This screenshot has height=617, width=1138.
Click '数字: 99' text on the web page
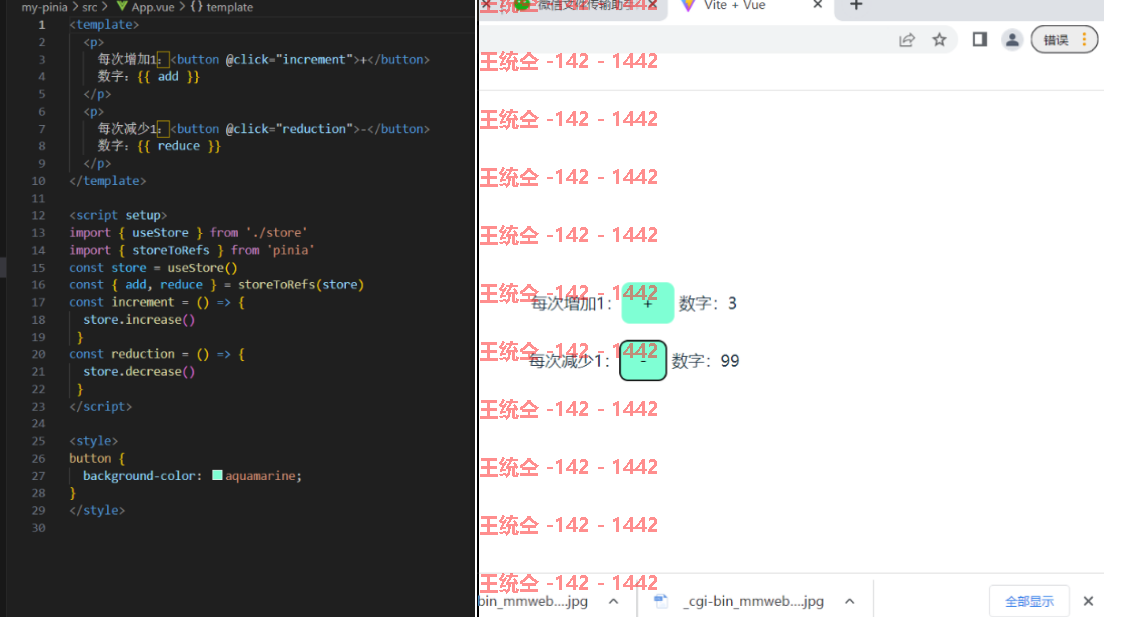click(x=705, y=361)
